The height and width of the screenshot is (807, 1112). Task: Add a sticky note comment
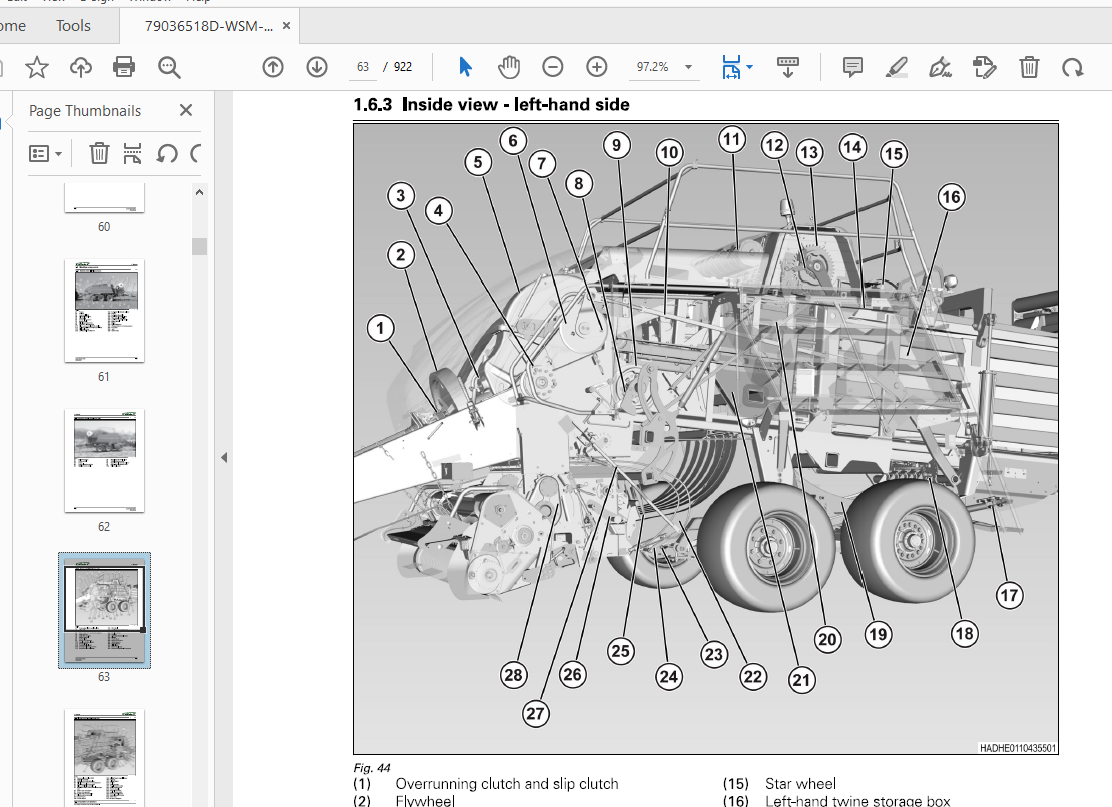click(x=852, y=67)
